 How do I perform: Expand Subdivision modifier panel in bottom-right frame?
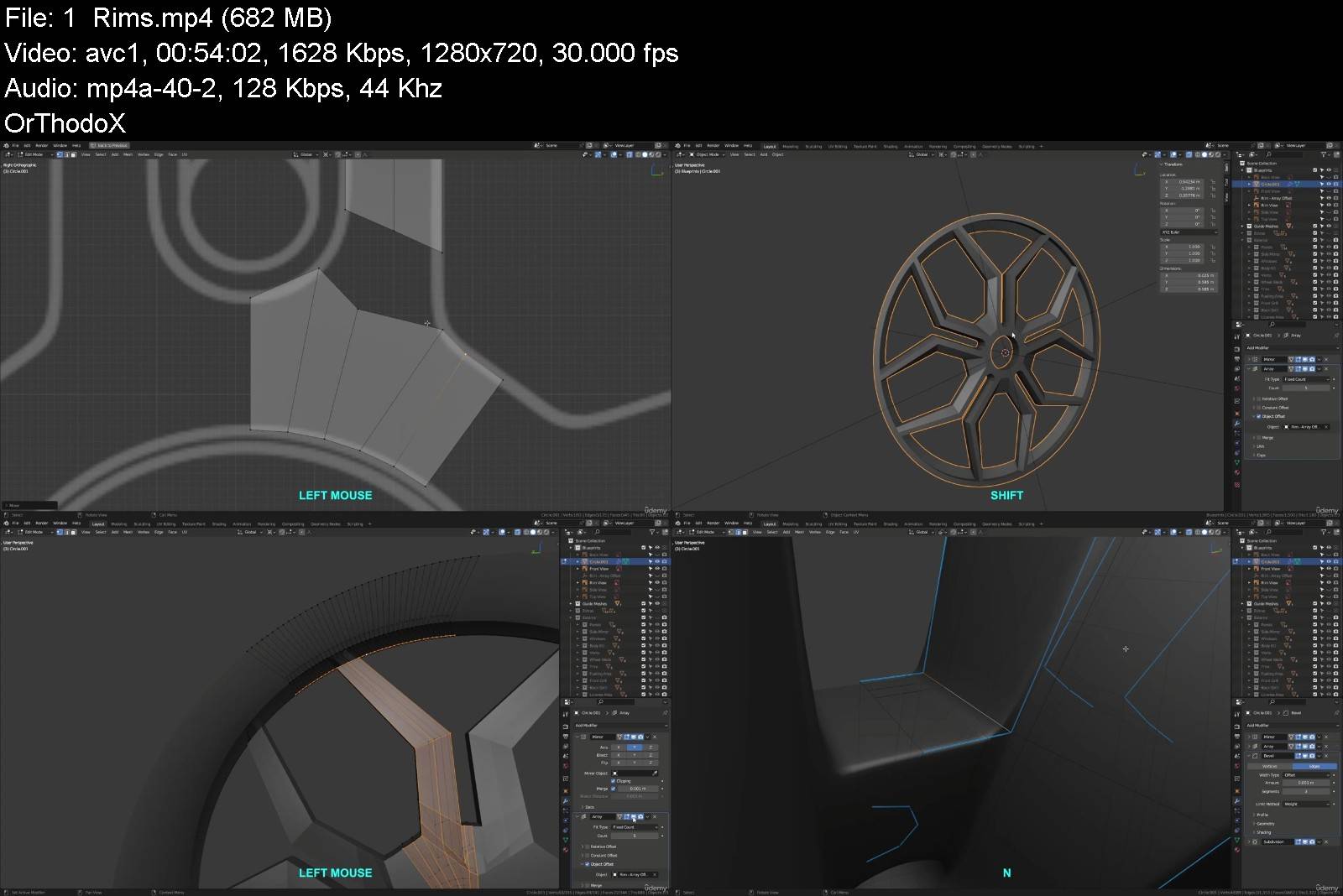(x=1249, y=841)
